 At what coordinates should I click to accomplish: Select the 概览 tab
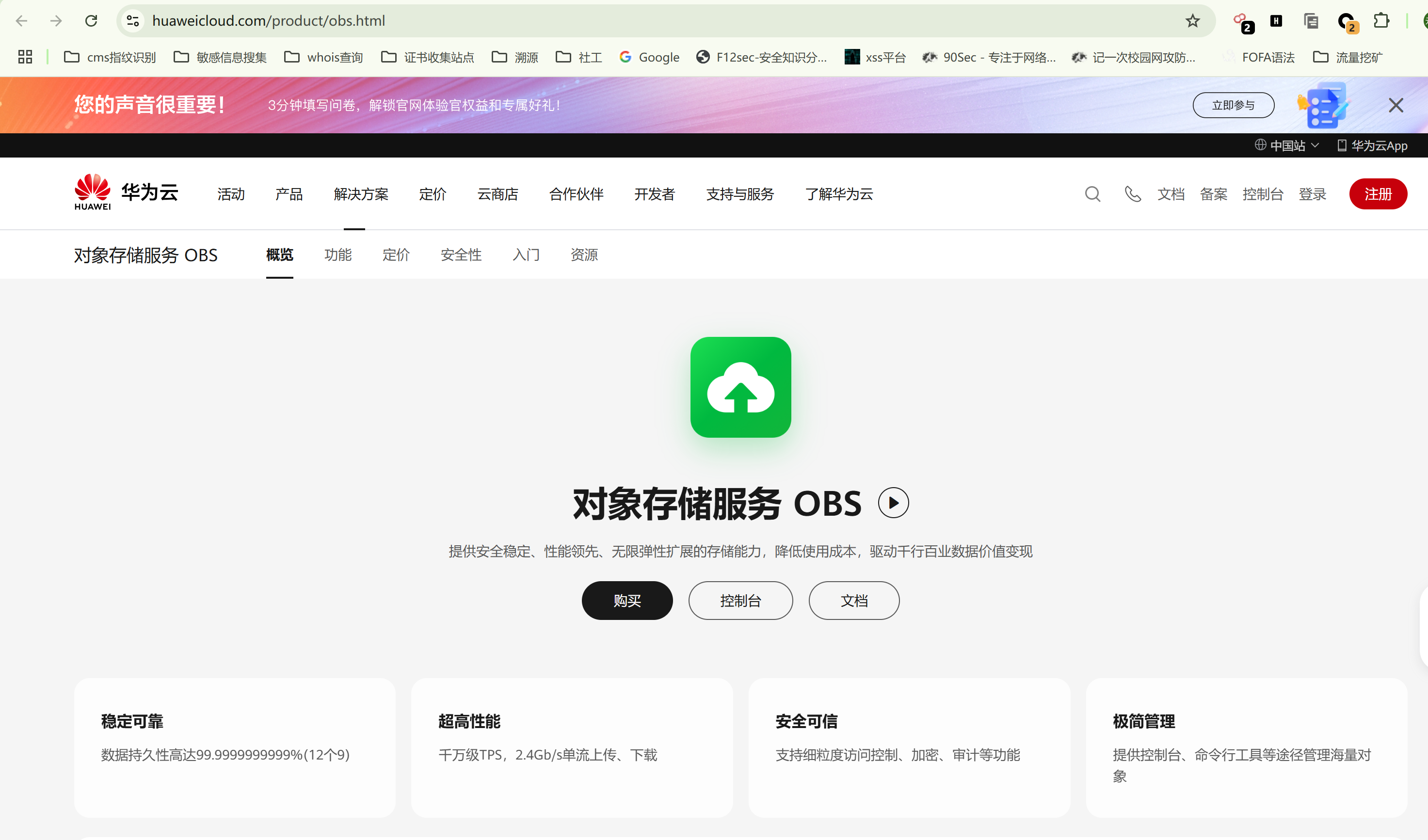coord(280,255)
